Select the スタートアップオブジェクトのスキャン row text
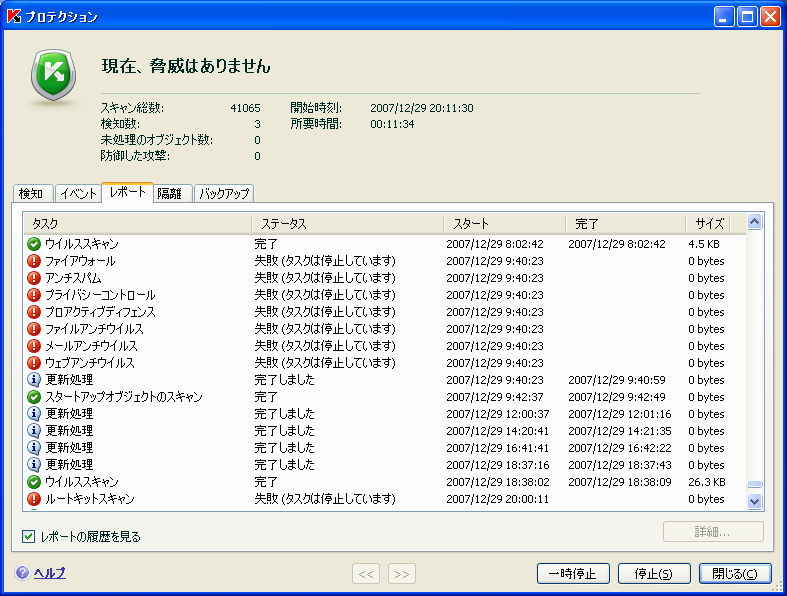This screenshot has width=787, height=596. click(x=124, y=397)
